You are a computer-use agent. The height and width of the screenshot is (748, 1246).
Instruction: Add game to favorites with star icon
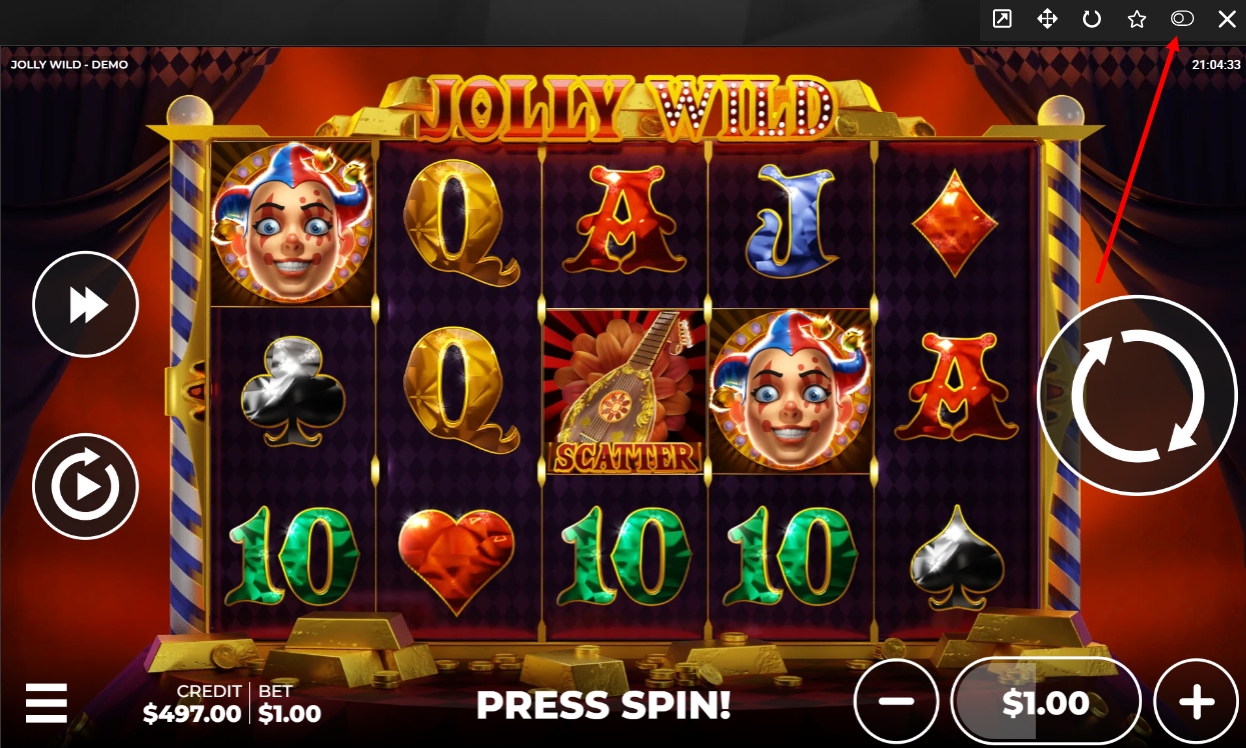(1137, 19)
